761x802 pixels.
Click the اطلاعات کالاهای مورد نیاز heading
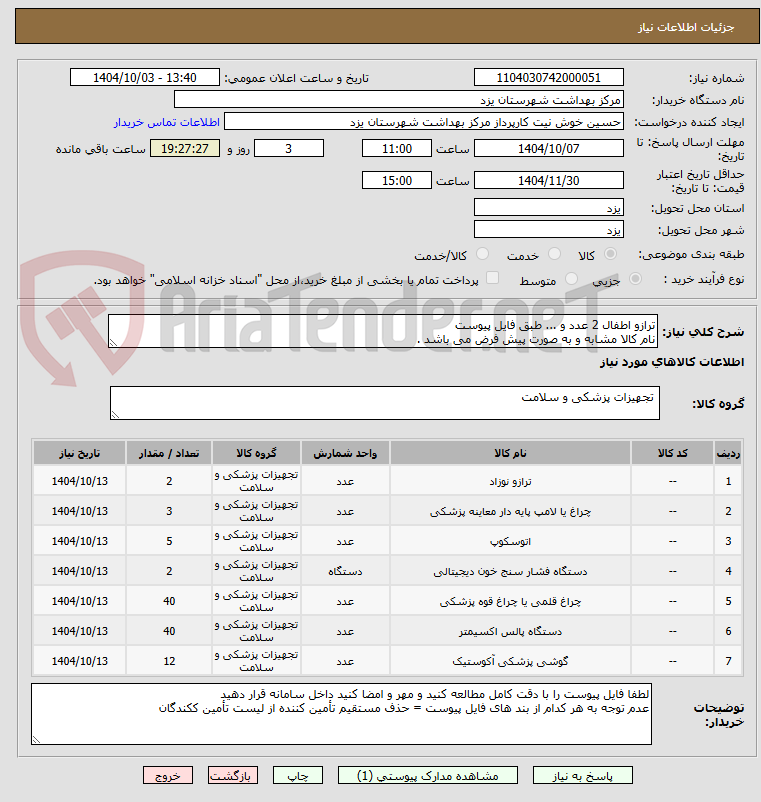672,362
